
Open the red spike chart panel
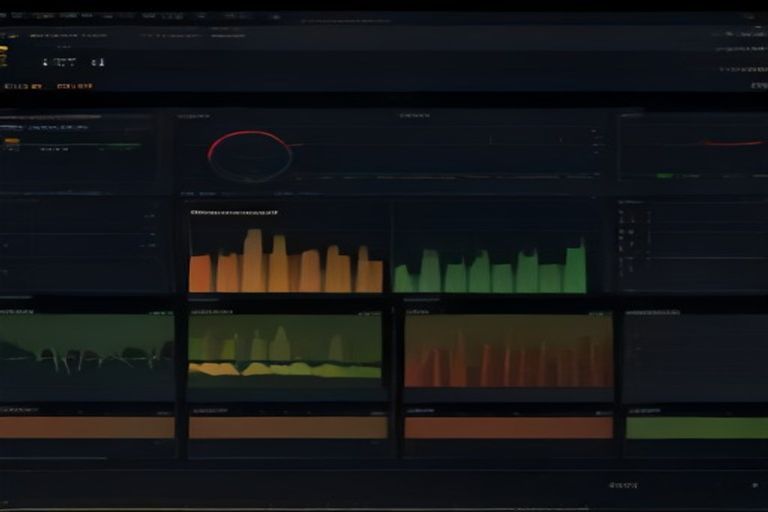(x=509, y=351)
